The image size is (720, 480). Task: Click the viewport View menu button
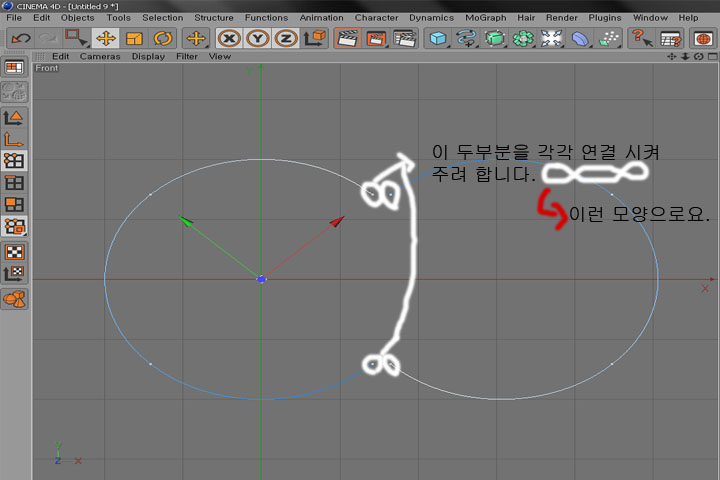coord(219,57)
